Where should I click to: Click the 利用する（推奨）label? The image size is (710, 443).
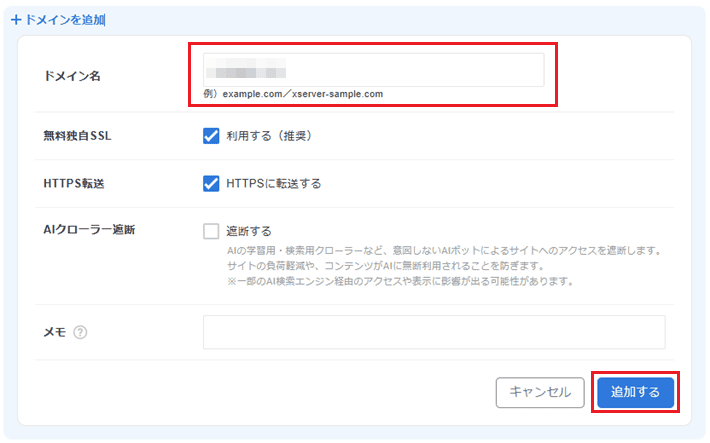(269, 136)
